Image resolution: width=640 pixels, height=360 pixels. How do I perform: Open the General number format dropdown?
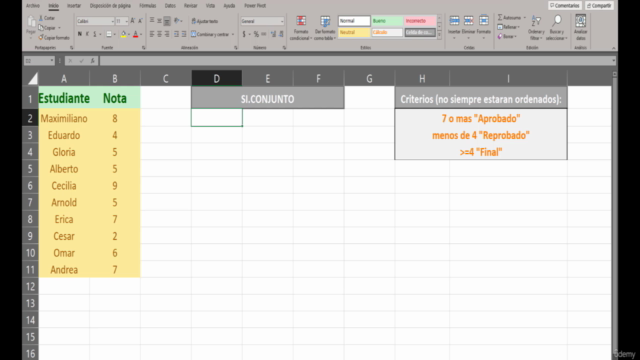(282, 21)
